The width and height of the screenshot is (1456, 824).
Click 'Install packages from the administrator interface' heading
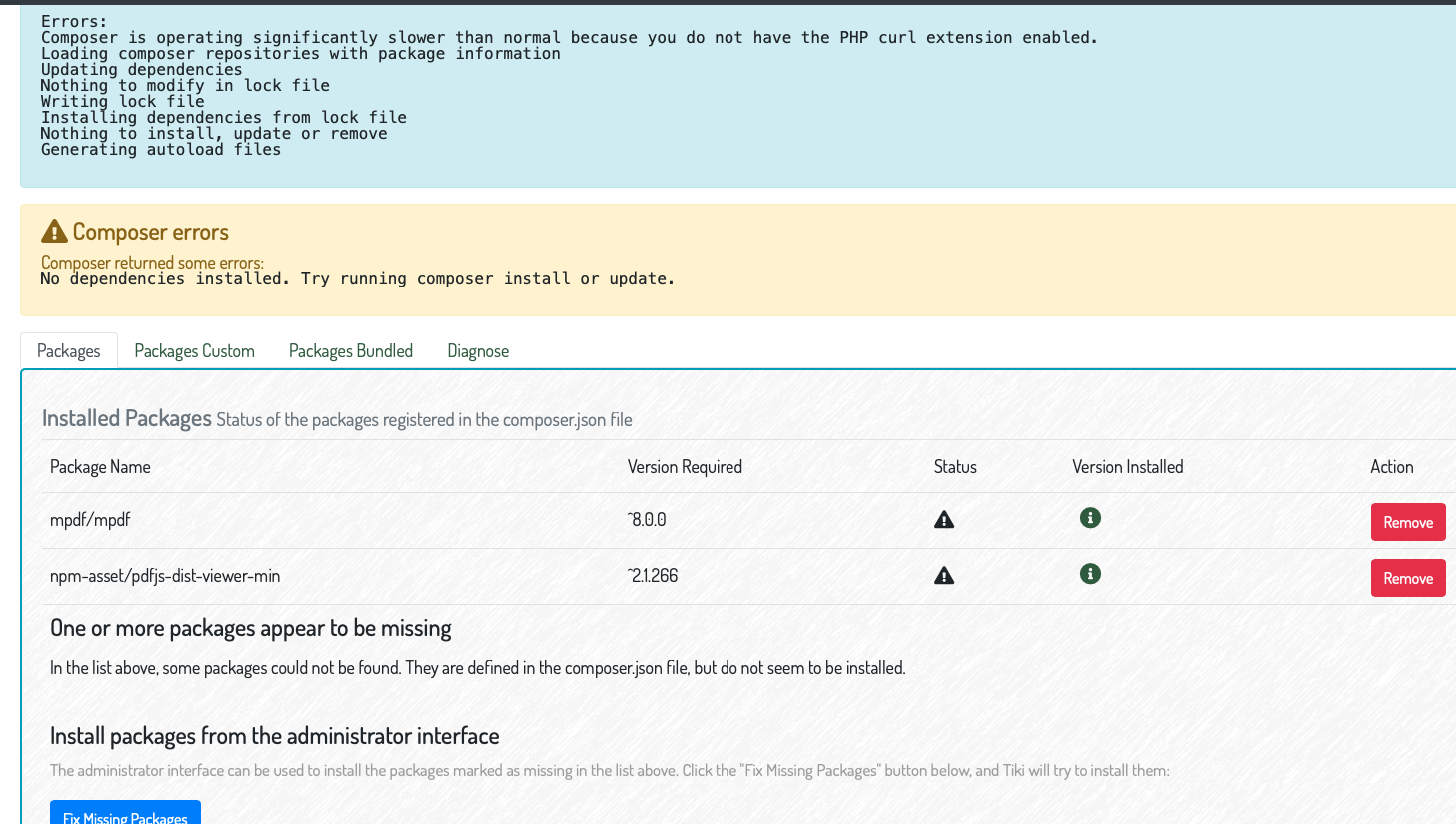275,736
